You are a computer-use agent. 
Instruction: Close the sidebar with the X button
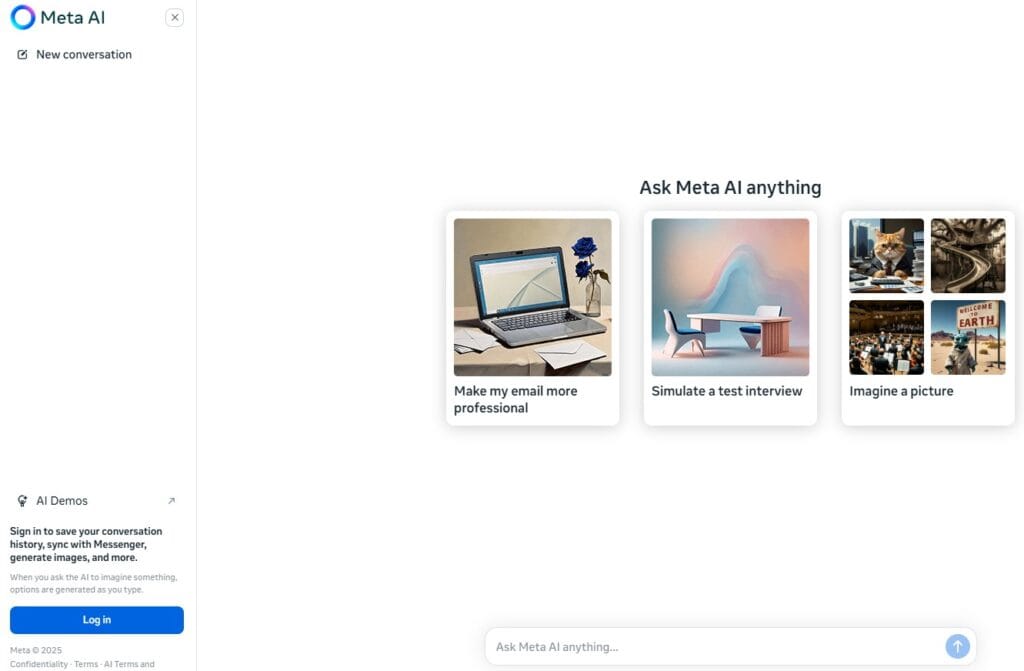coord(174,18)
